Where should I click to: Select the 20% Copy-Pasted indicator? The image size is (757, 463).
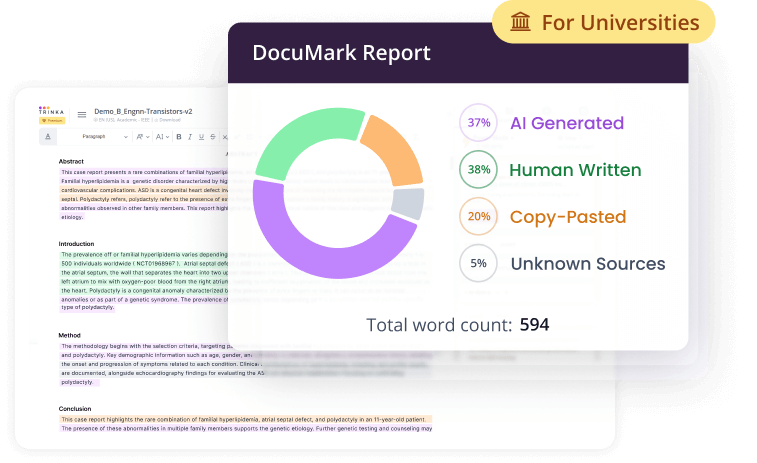tap(478, 216)
